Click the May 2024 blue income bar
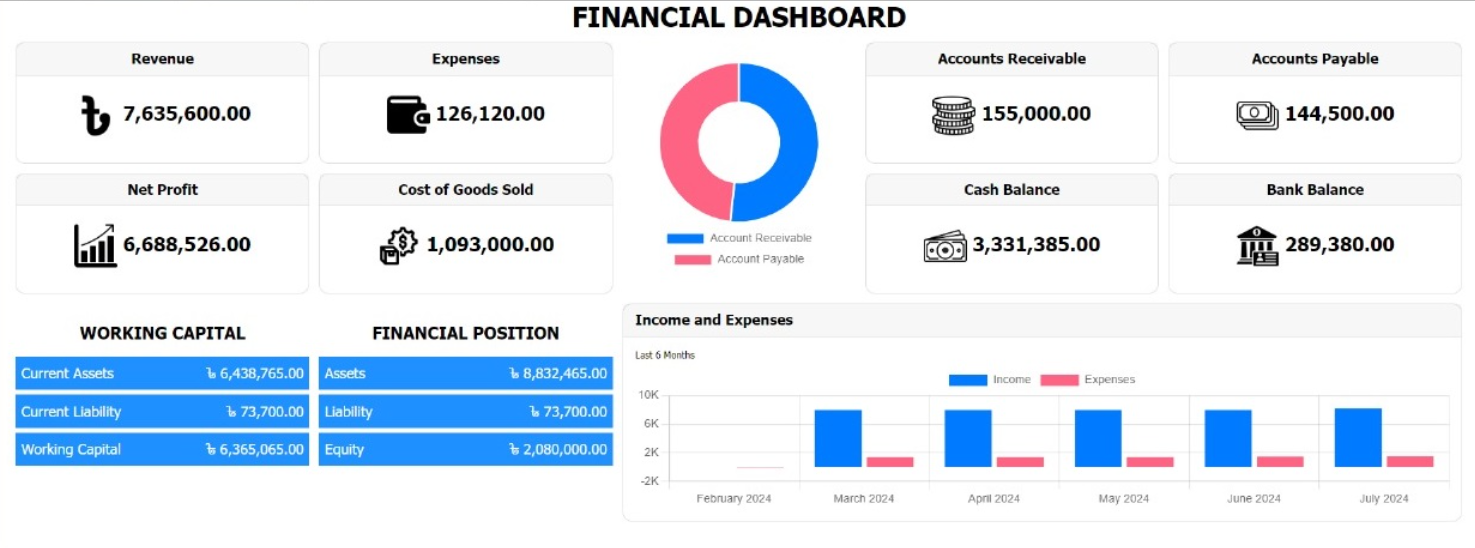Viewport: 1475px width, 548px height. (1098, 438)
